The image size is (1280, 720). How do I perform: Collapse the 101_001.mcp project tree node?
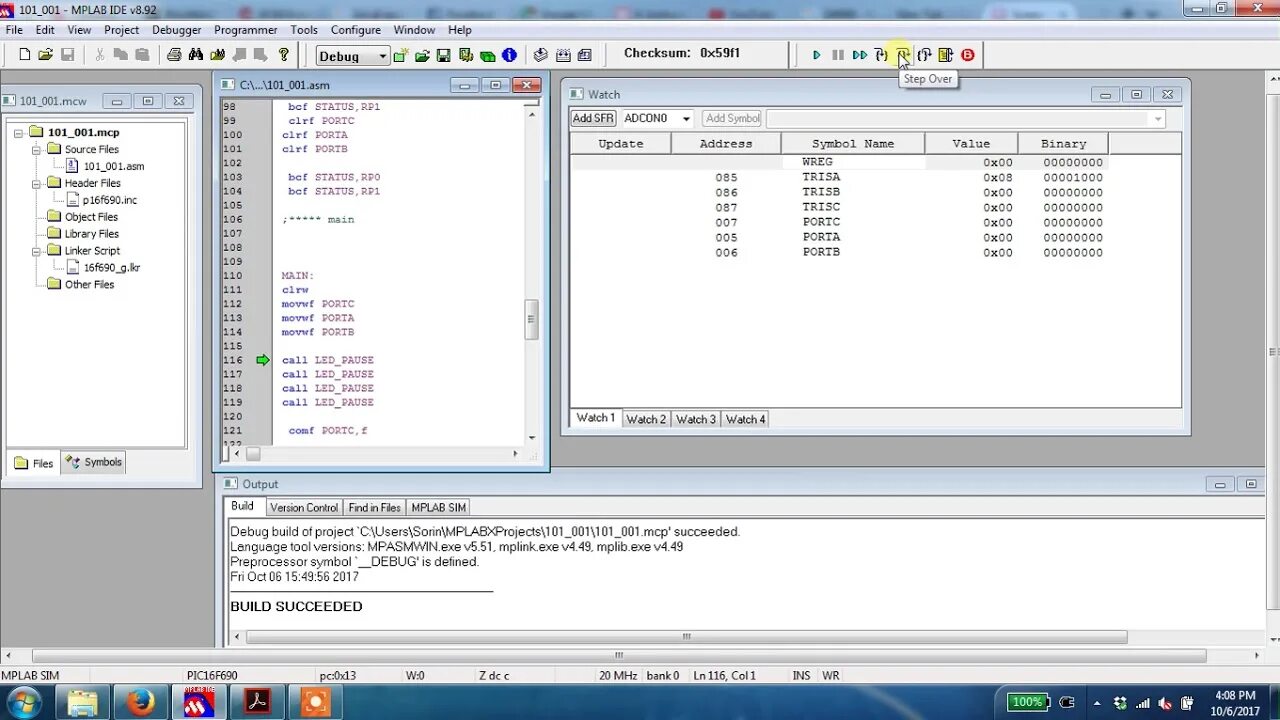18,133
